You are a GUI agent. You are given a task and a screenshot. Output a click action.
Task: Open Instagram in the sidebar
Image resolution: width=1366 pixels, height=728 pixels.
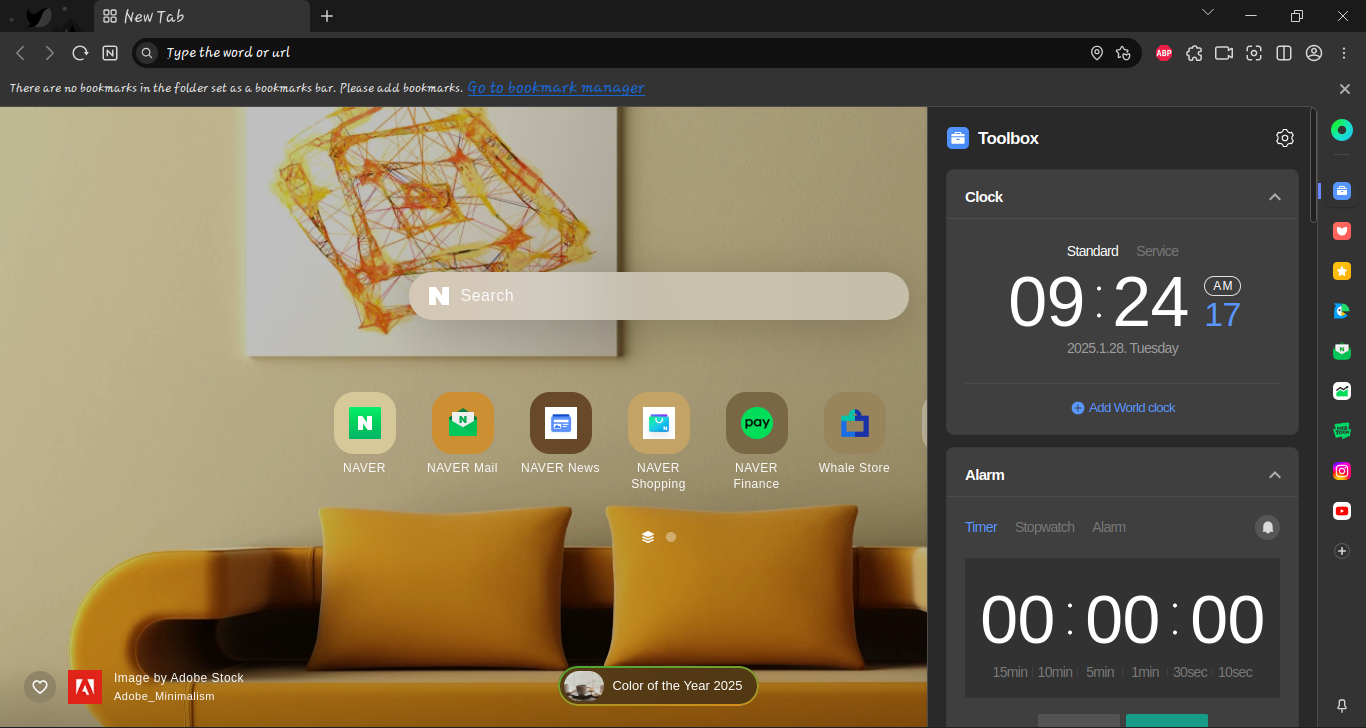1342,471
